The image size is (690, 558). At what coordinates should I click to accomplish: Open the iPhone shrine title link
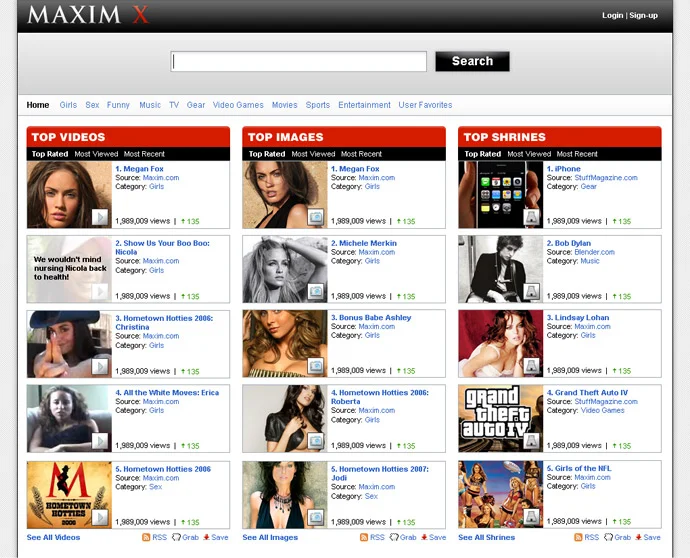564,169
